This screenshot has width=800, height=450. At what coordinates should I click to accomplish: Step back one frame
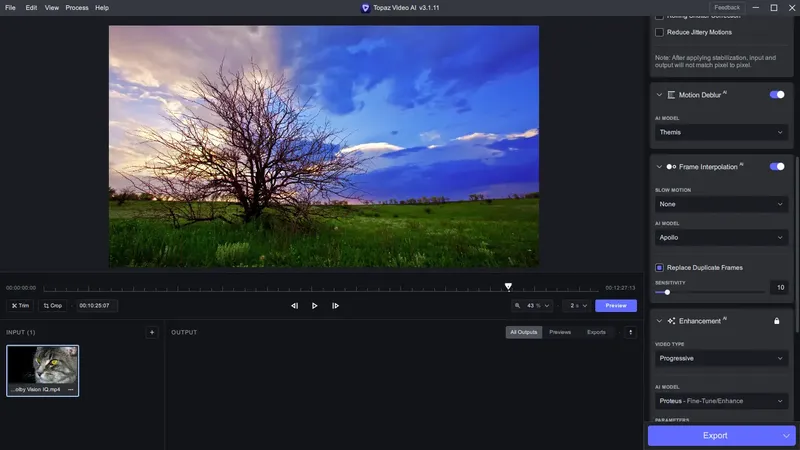[294, 306]
